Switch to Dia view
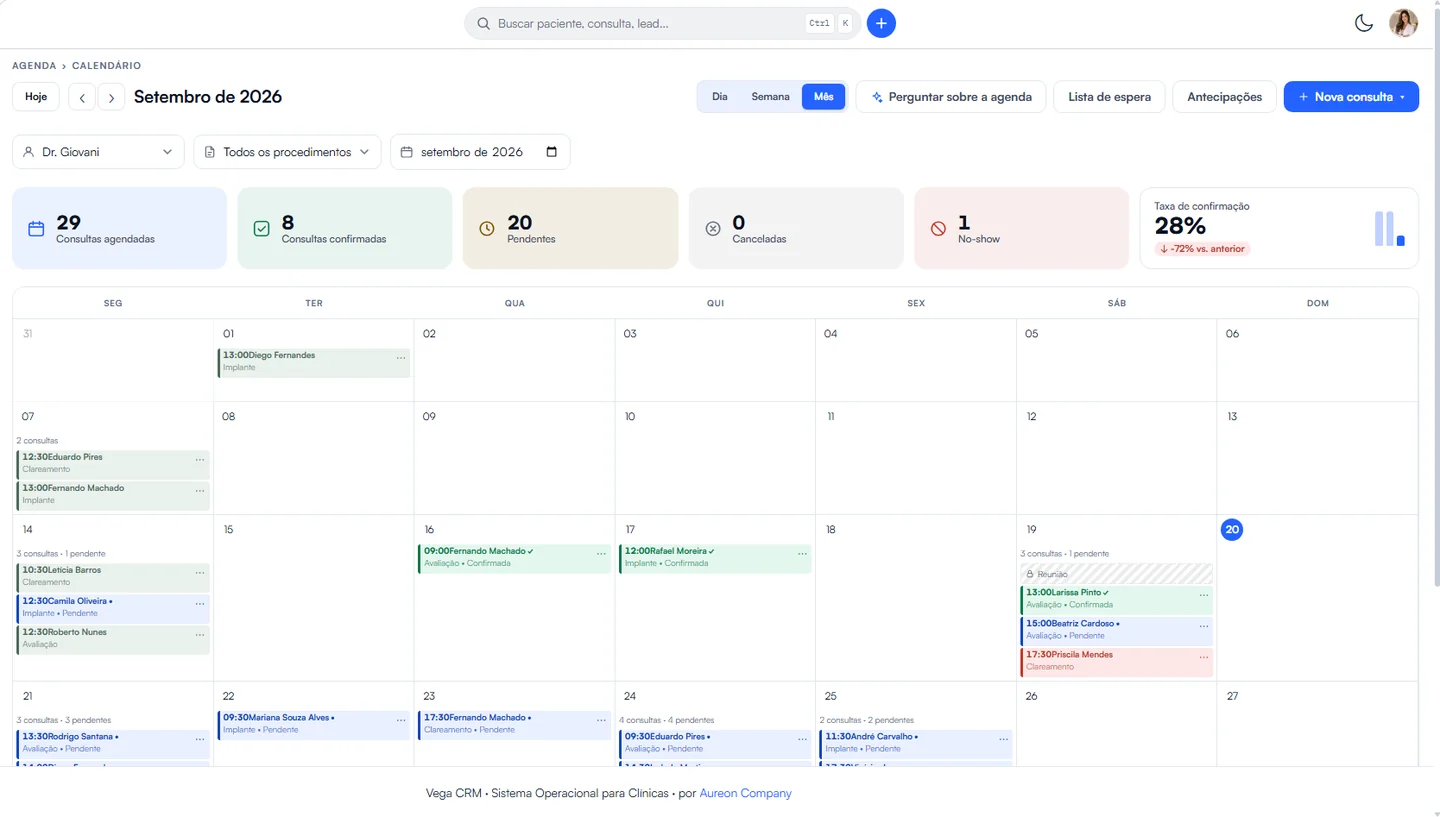The width and height of the screenshot is (1440, 817). pyautogui.click(x=720, y=97)
